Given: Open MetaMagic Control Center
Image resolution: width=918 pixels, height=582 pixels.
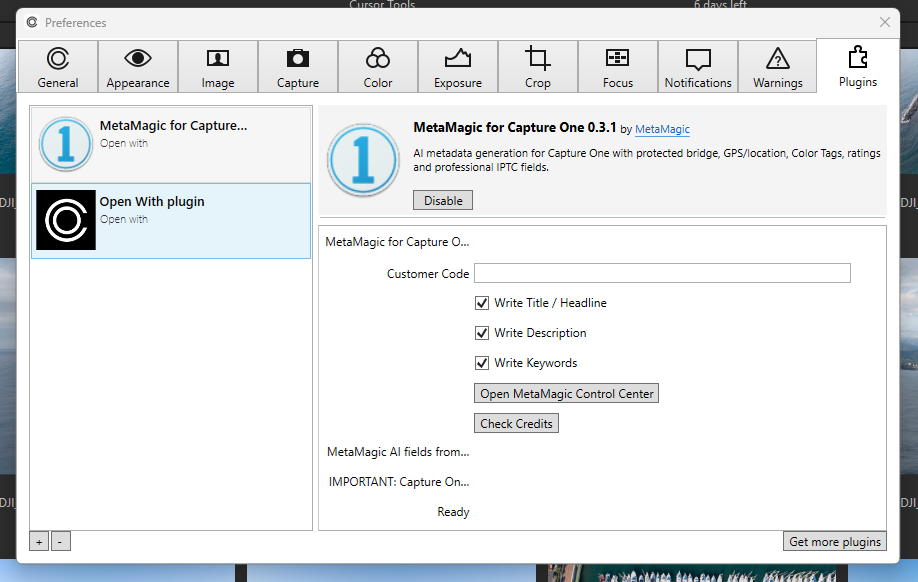Looking at the screenshot, I should coord(566,393).
